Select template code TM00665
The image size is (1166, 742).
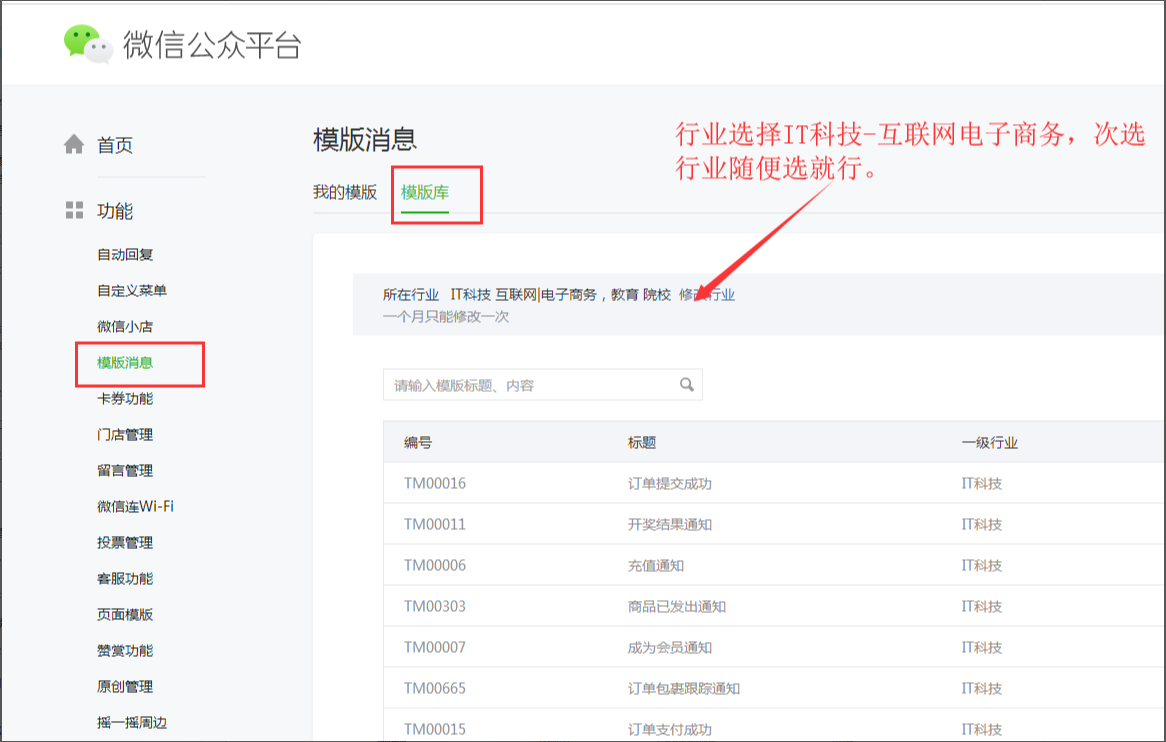pyautogui.click(x=435, y=688)
